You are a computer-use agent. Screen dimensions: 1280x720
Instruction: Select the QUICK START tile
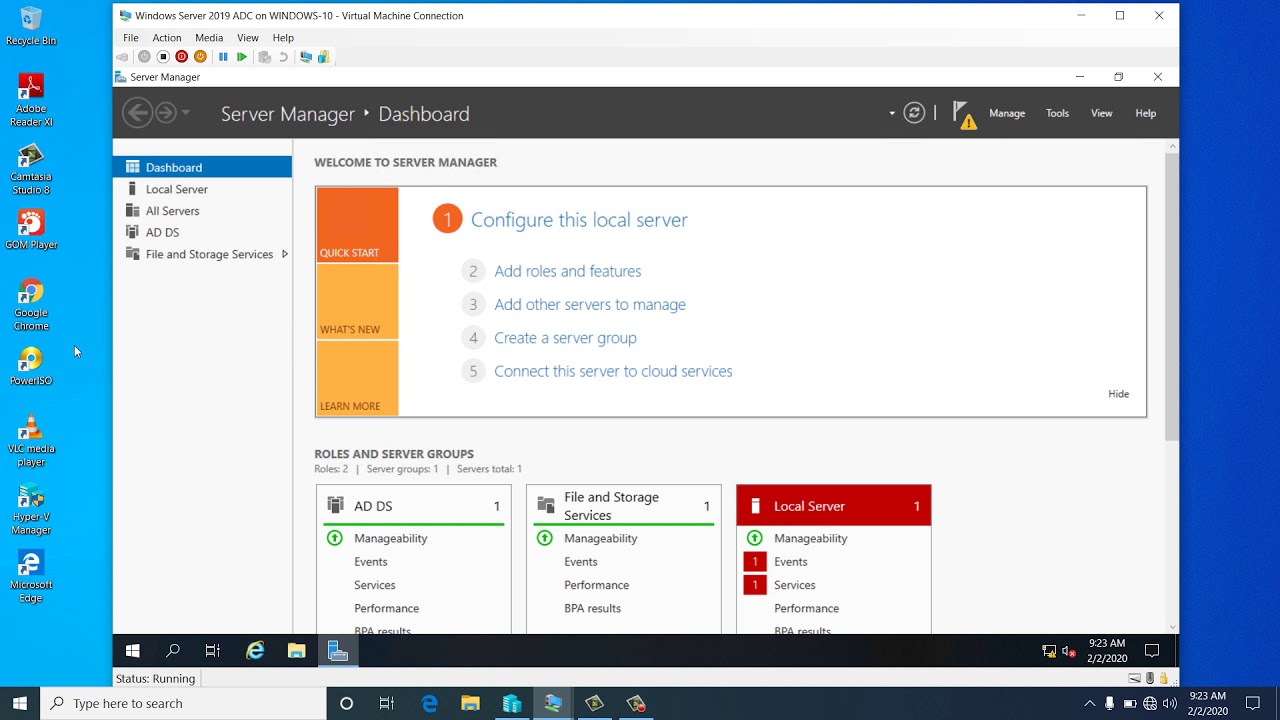tap(357, 225)
